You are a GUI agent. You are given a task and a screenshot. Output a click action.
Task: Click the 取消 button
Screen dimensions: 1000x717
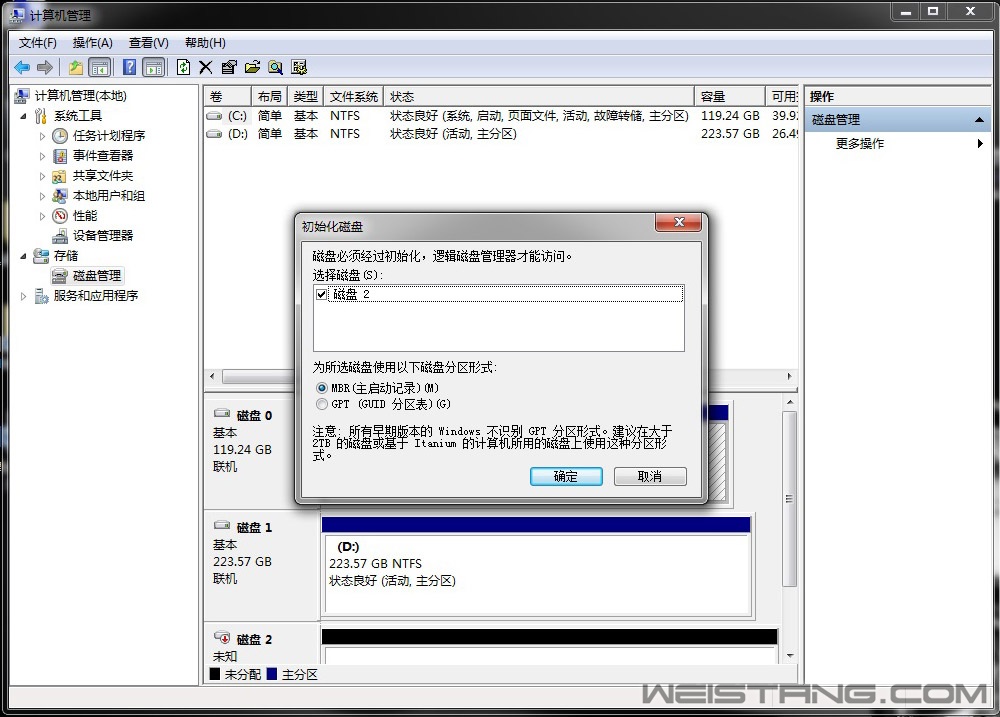pos(650,477)
